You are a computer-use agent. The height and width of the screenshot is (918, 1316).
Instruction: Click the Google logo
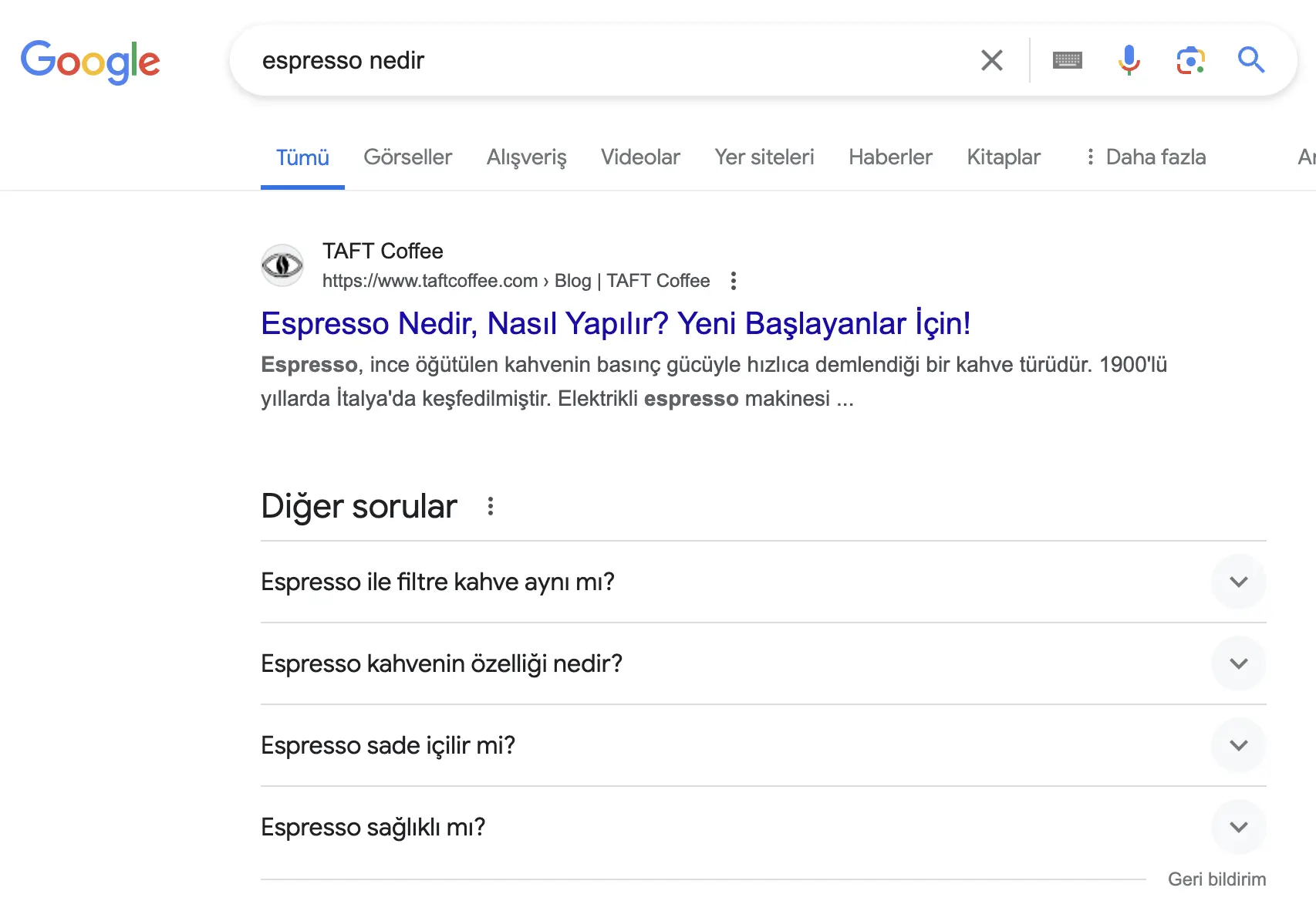[90, 61]
